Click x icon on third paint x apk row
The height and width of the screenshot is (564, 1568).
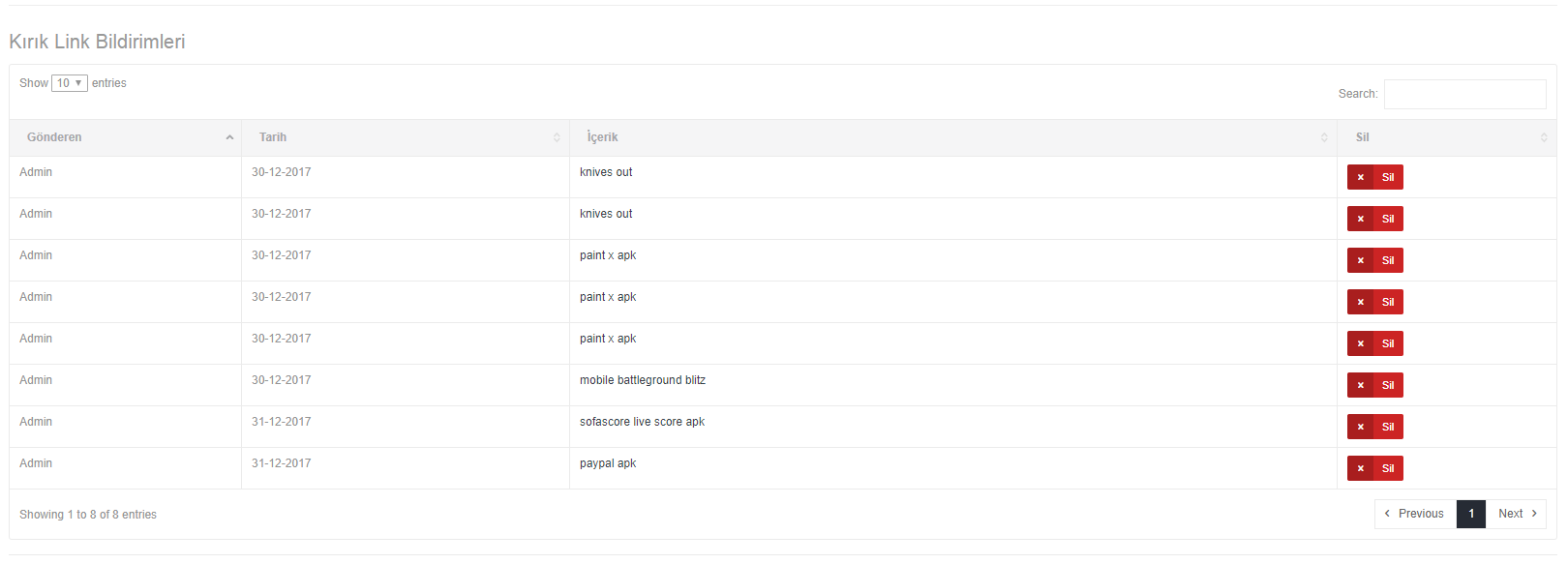click(x=1360, y=343)
